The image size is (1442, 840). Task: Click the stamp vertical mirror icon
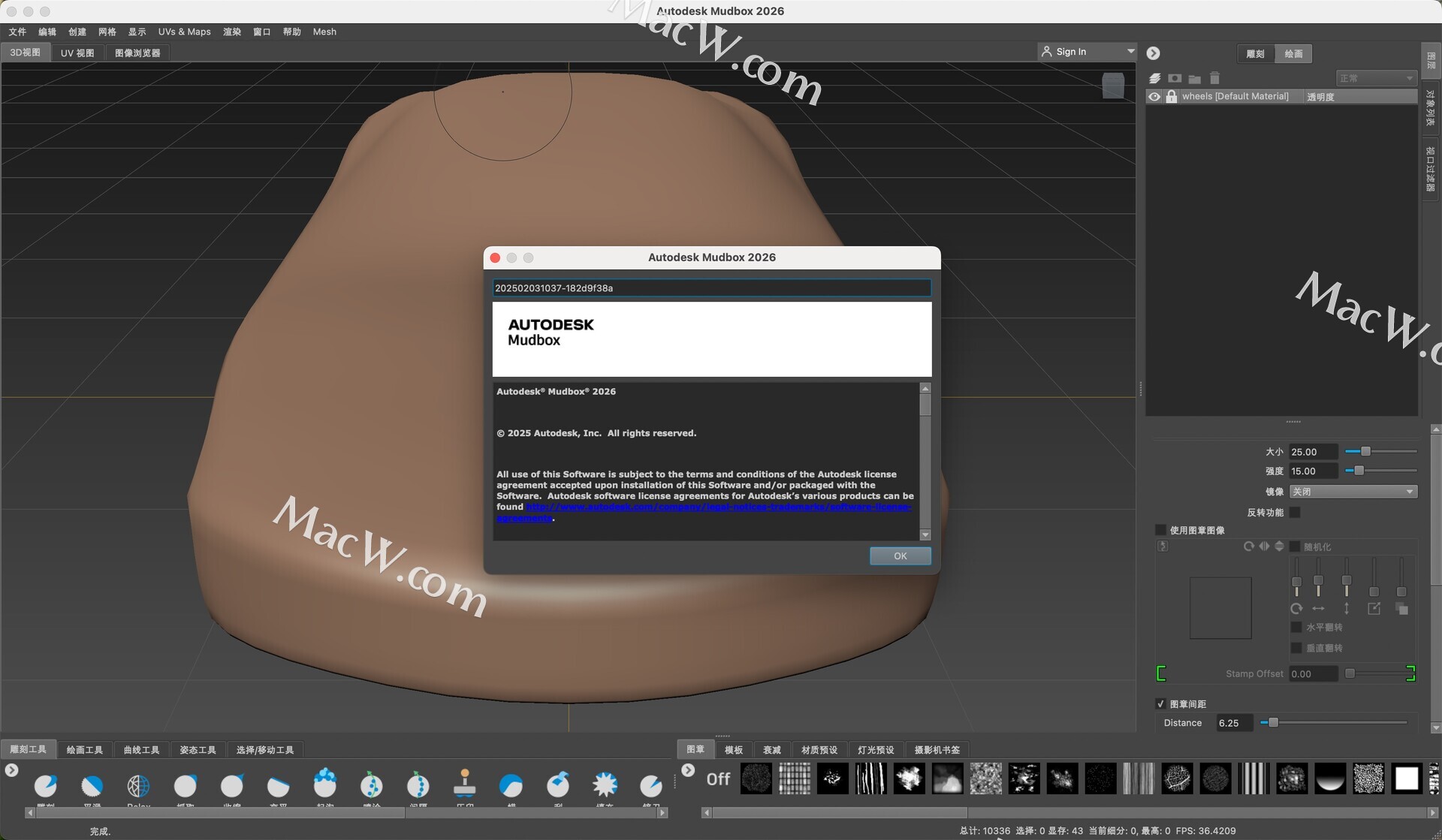click(x=1279, y=546)
